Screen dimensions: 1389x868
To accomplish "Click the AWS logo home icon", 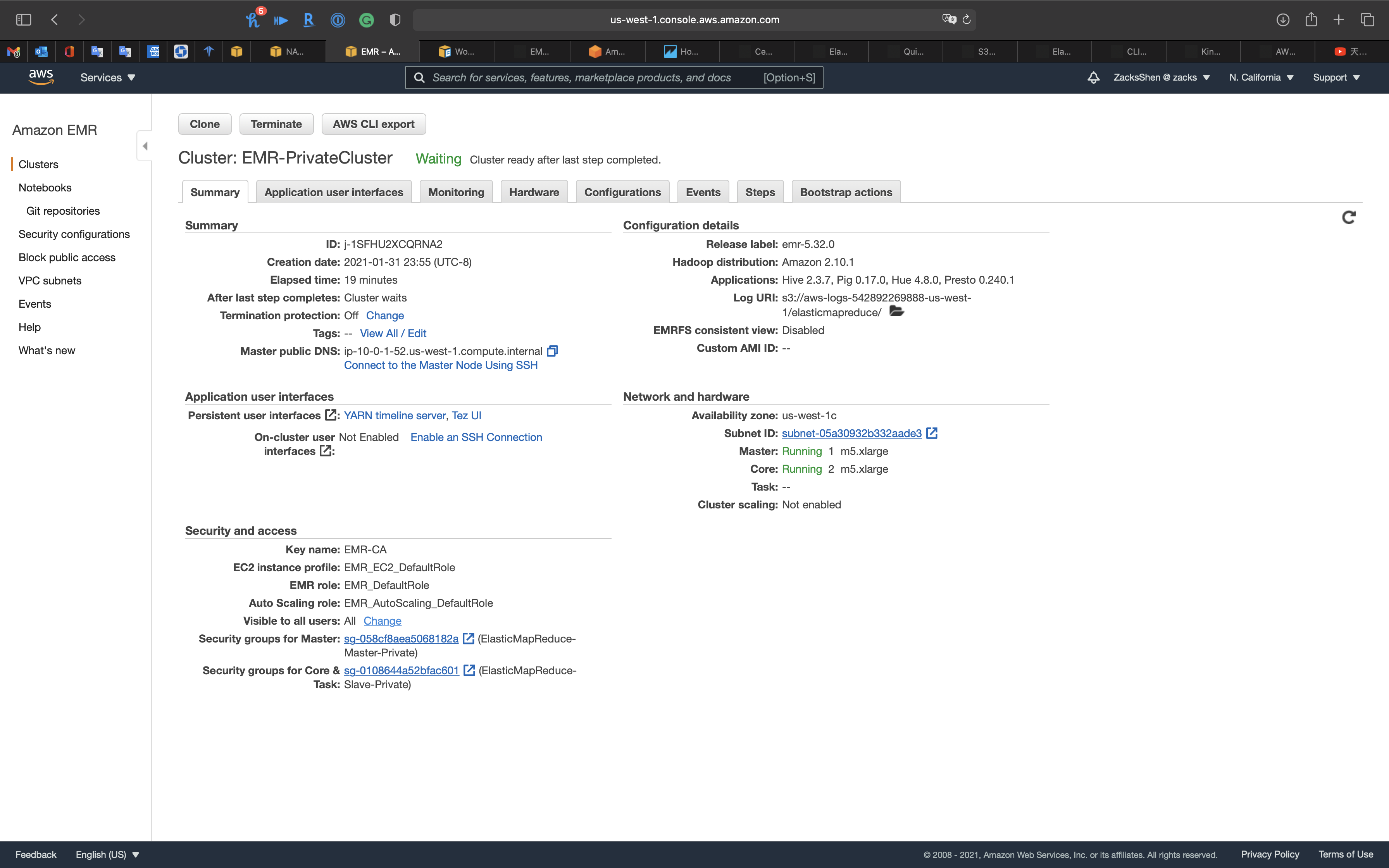I will tap(41, 77).
